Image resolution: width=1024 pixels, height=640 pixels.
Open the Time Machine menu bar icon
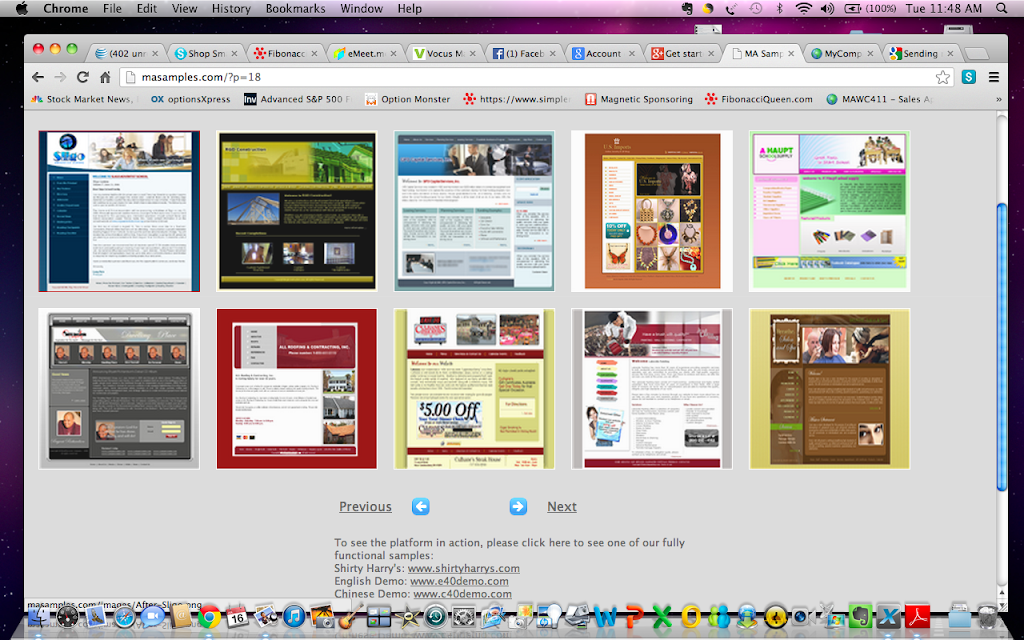755,8
